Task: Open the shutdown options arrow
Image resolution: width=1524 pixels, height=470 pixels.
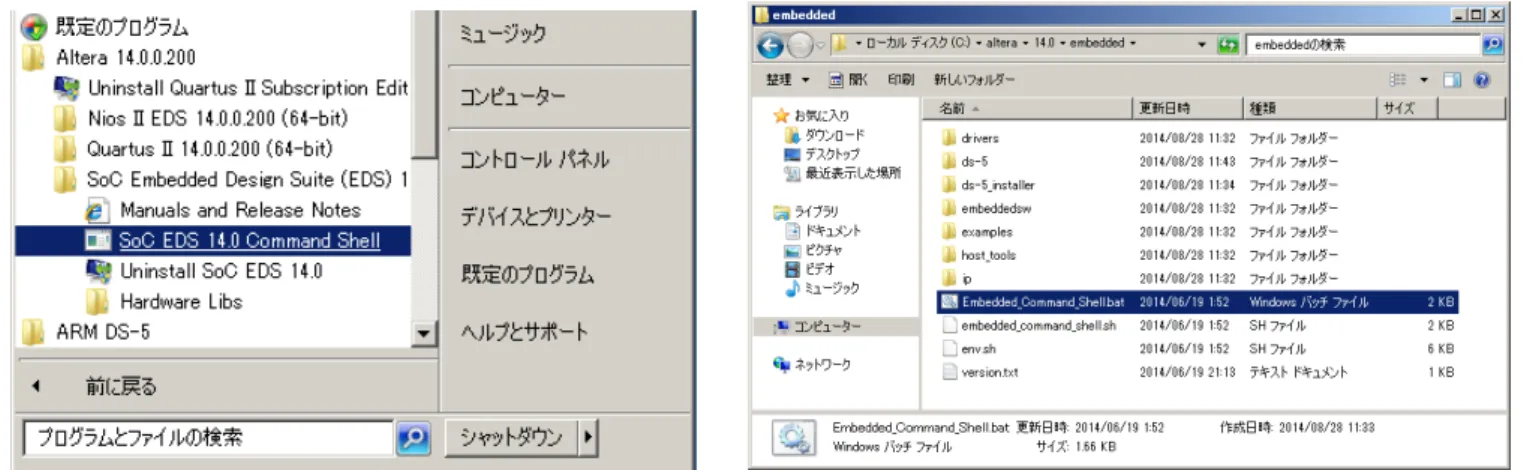Action: click(588, 437)
